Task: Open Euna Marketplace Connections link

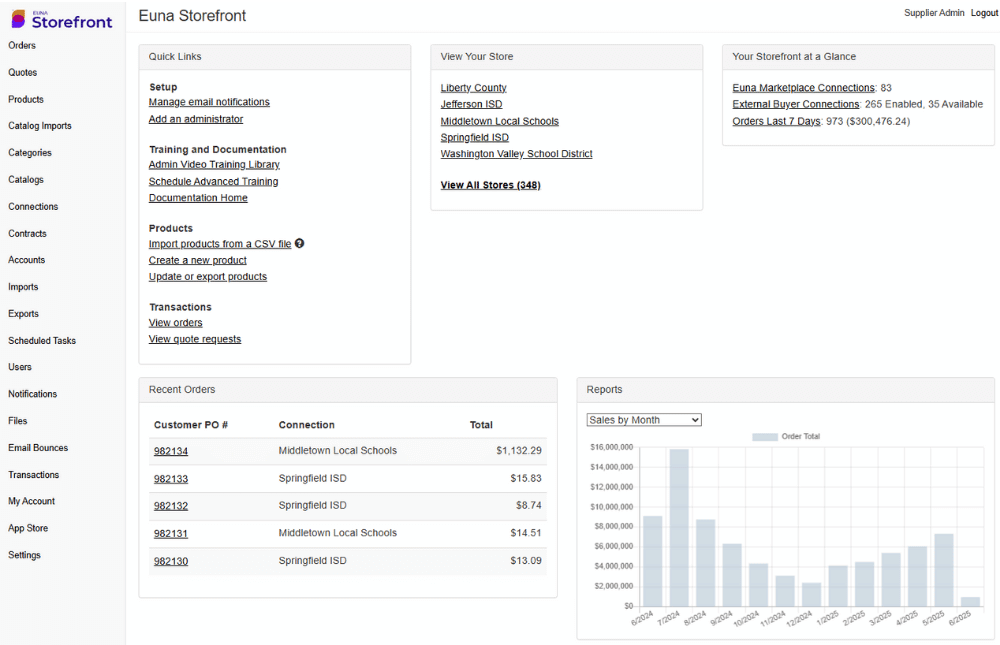Action: coord(804,87)
